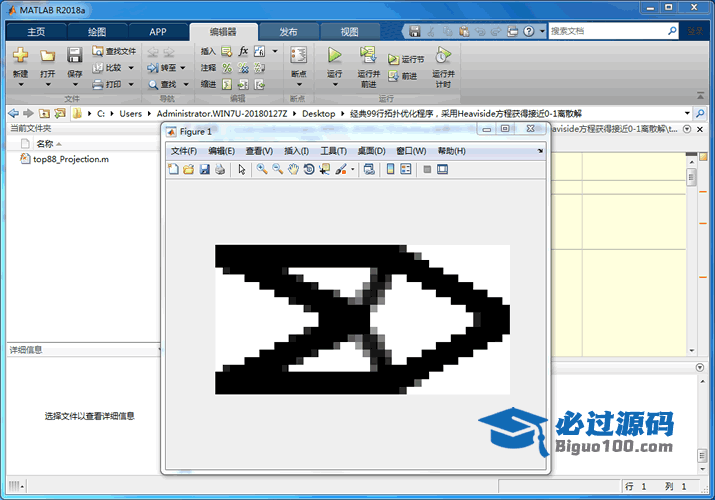Click the help question mark icon
The image size is (715, 500).
(528, 31)
